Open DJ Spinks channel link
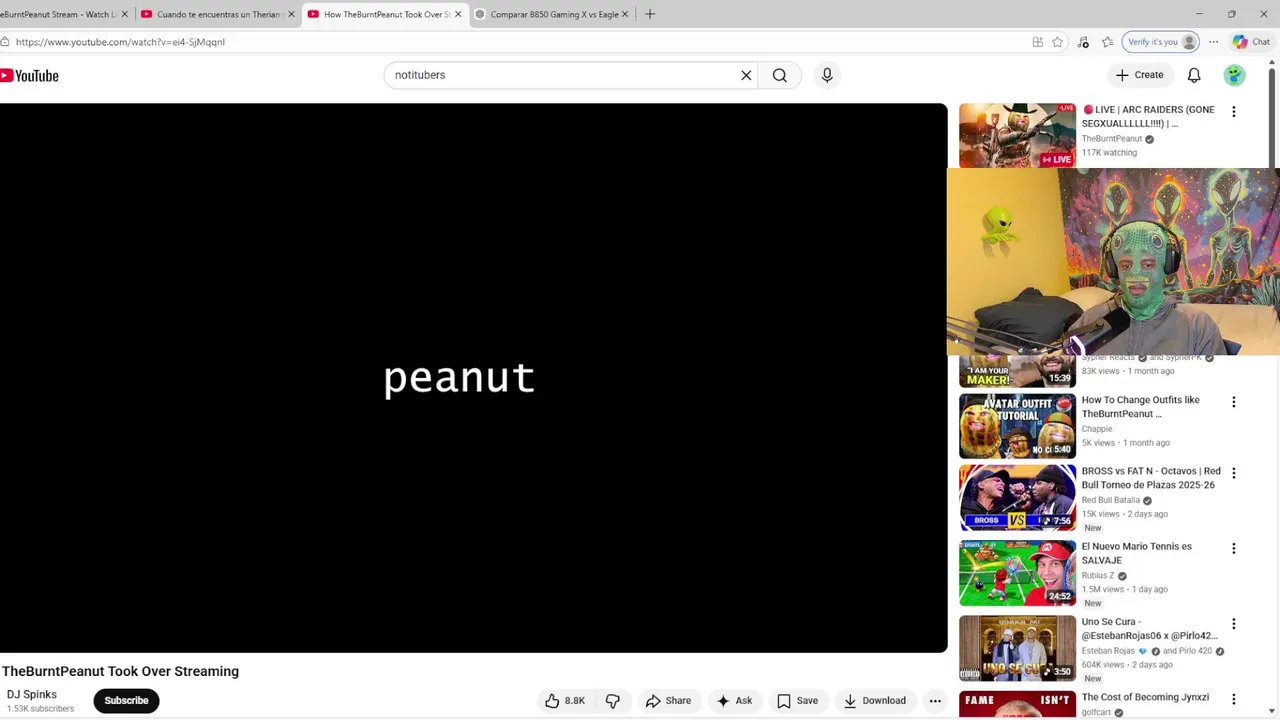 coord(32,694)
